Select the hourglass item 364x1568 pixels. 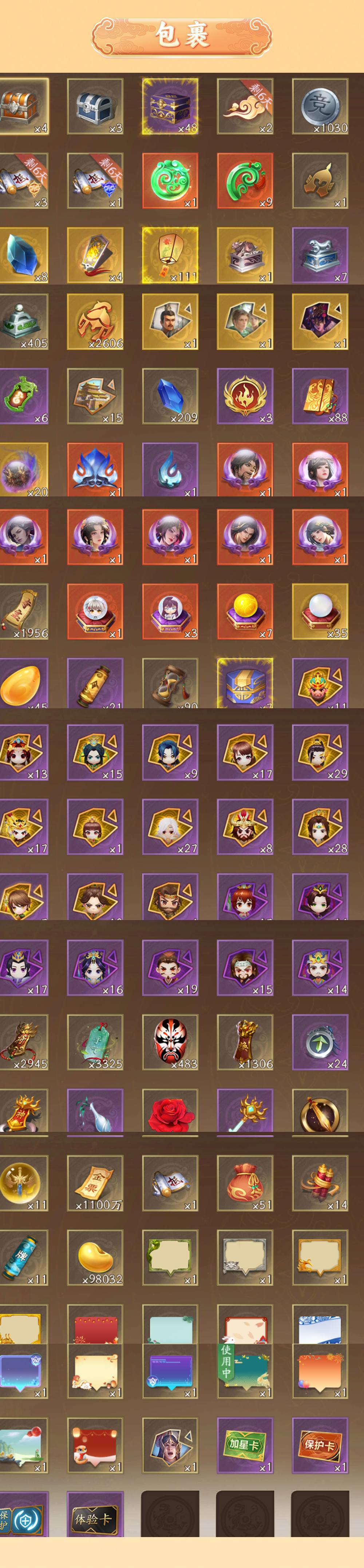tap(170, 683)
